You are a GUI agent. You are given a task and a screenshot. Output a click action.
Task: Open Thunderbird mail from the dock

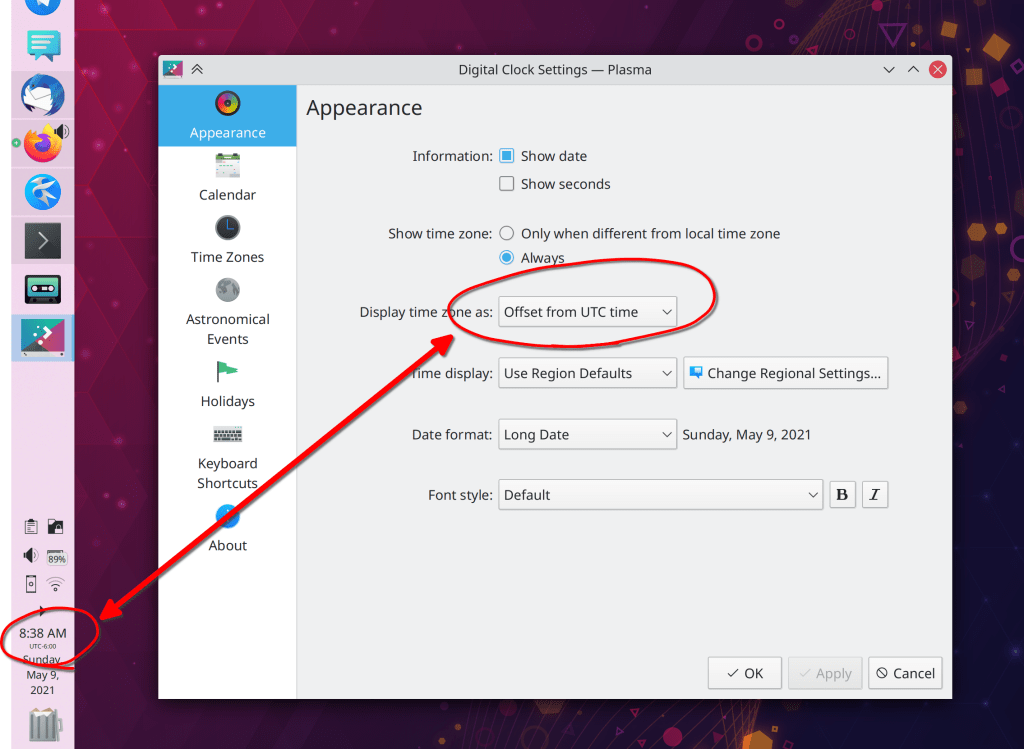tap(43, 96)
